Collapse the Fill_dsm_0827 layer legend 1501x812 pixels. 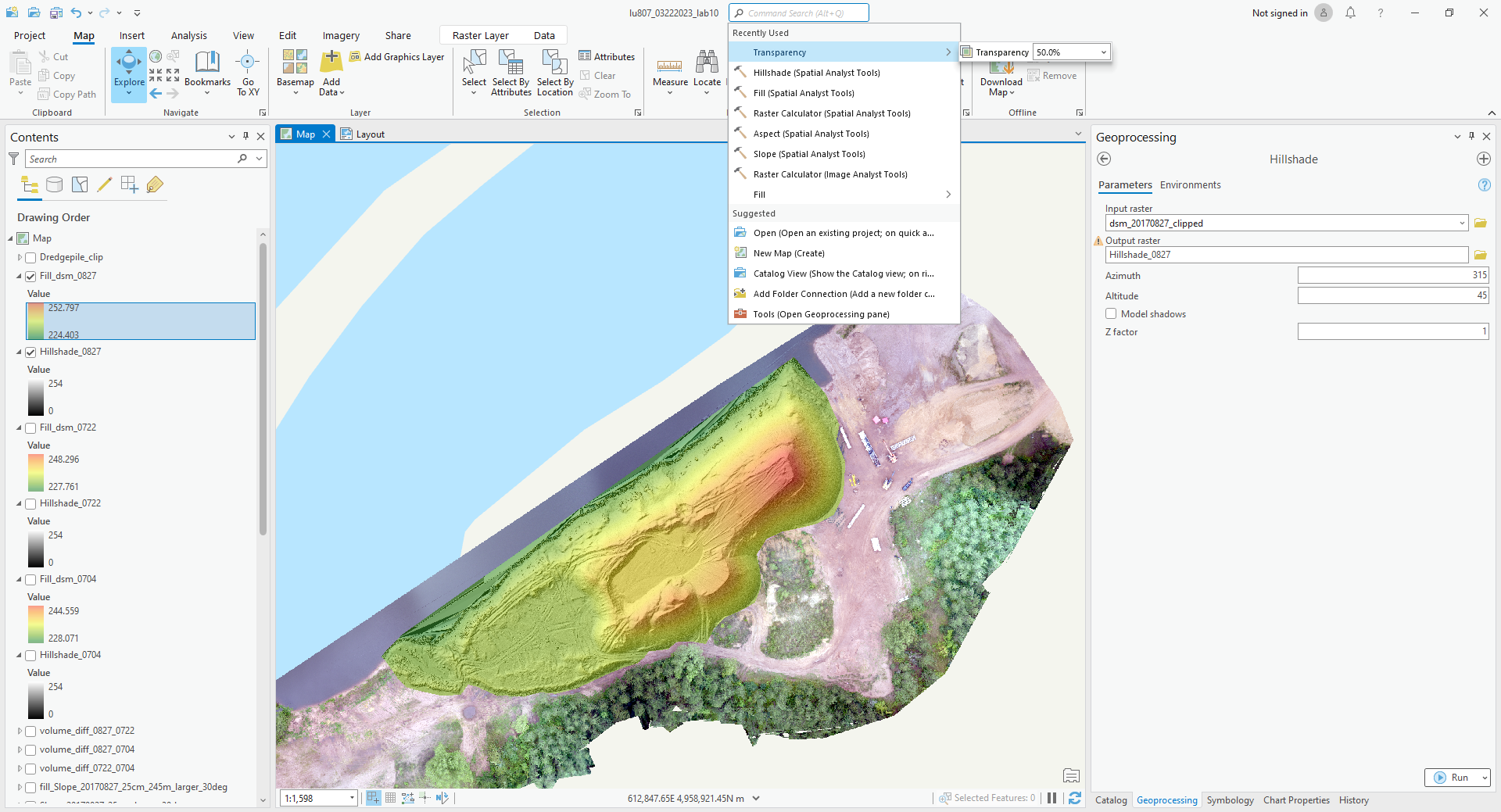(x=20, y=276)
